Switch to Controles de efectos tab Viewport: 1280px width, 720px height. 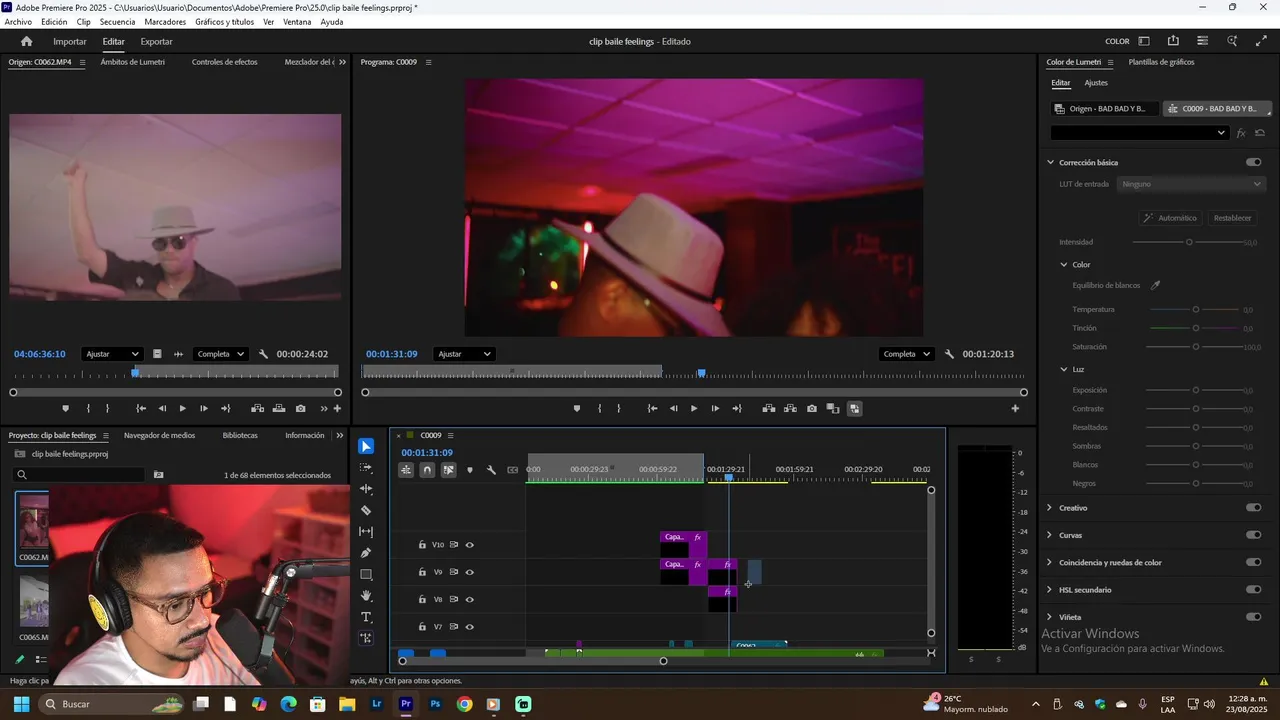tap(225, 62)
